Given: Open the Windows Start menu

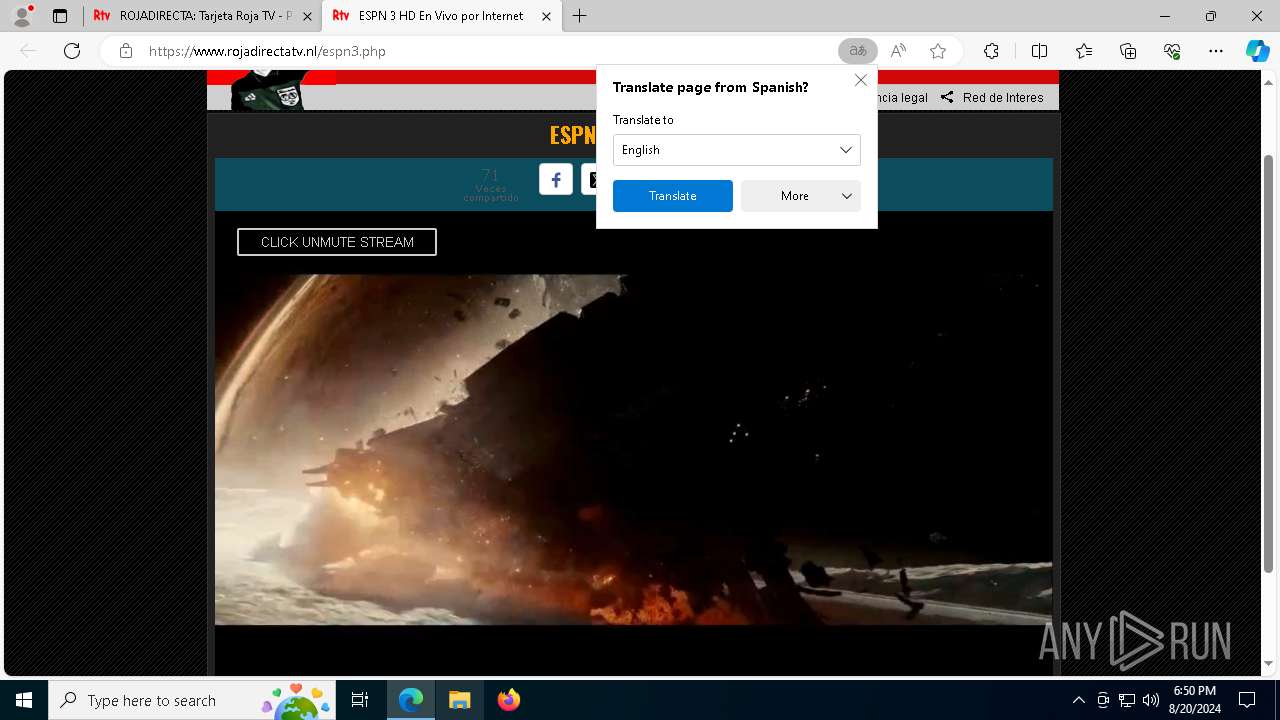Looking at the screenshot, I should click(x=24, y=700).
